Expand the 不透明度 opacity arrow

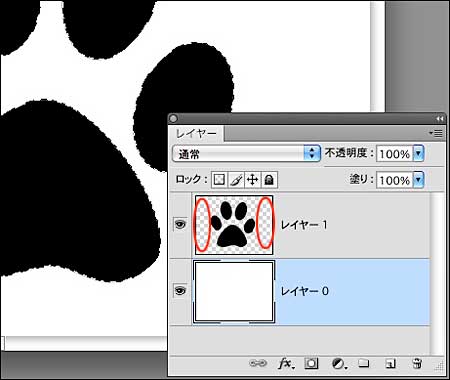pos(418,154)
